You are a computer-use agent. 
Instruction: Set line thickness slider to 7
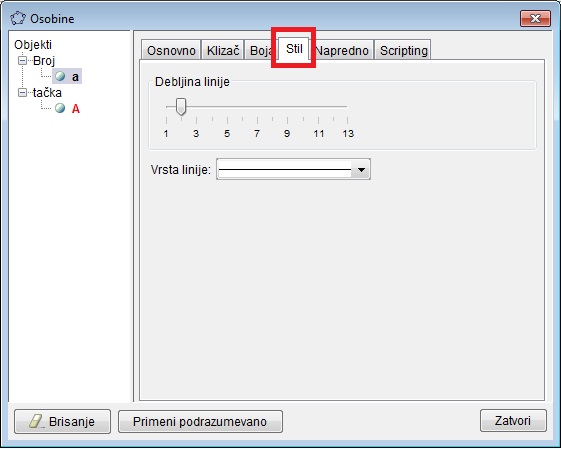coord(257,107)
